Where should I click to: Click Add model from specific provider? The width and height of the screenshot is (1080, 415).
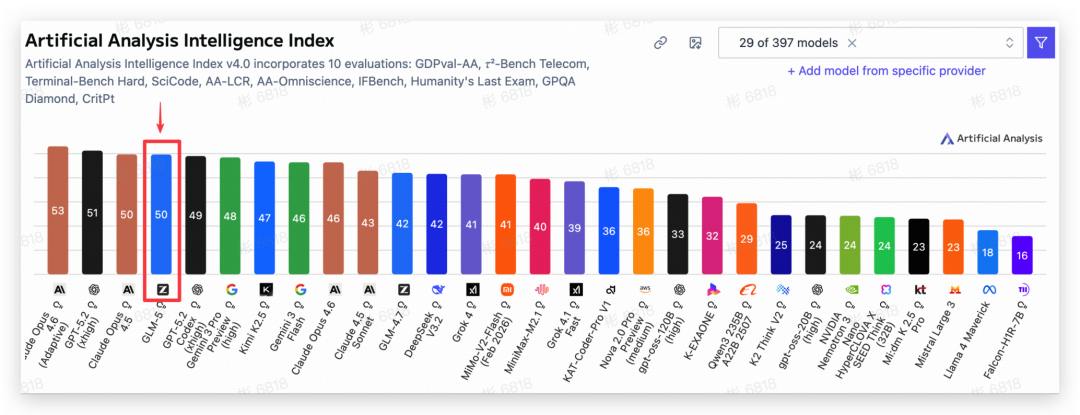point(886,71)
